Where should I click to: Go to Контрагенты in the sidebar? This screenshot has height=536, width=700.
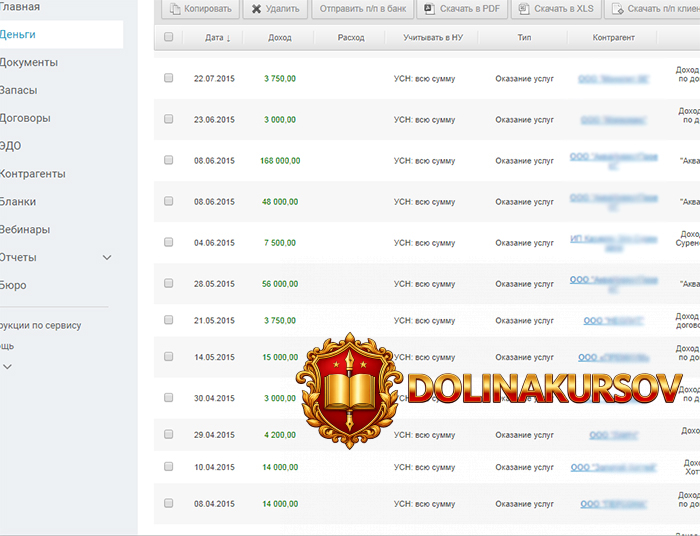point(33,174)
